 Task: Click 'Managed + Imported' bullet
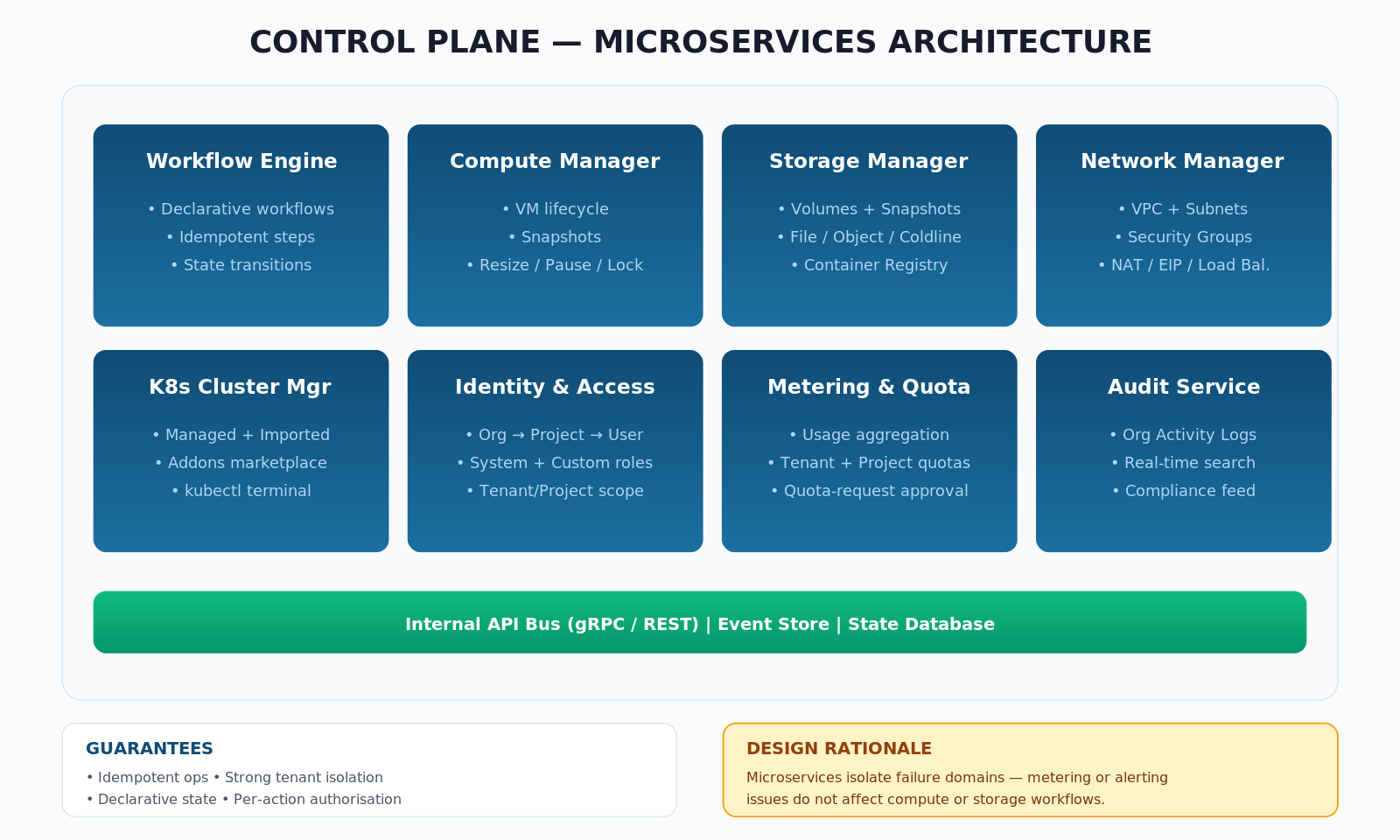241,435
